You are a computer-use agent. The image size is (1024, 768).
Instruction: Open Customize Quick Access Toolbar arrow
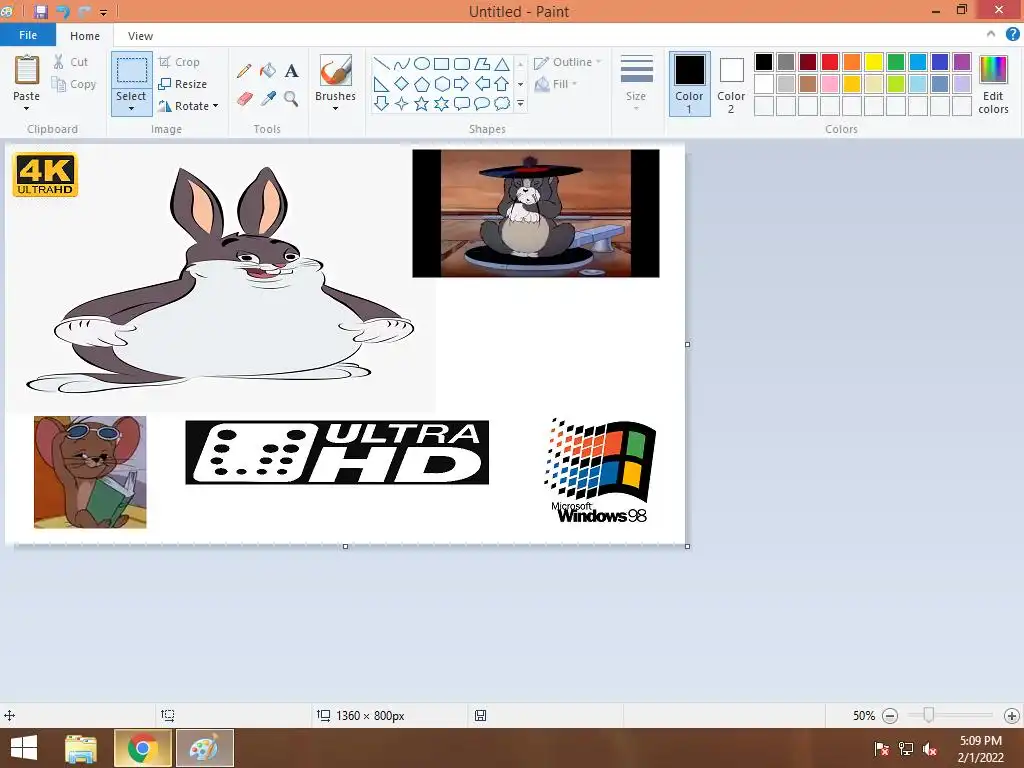pos(103,12)
